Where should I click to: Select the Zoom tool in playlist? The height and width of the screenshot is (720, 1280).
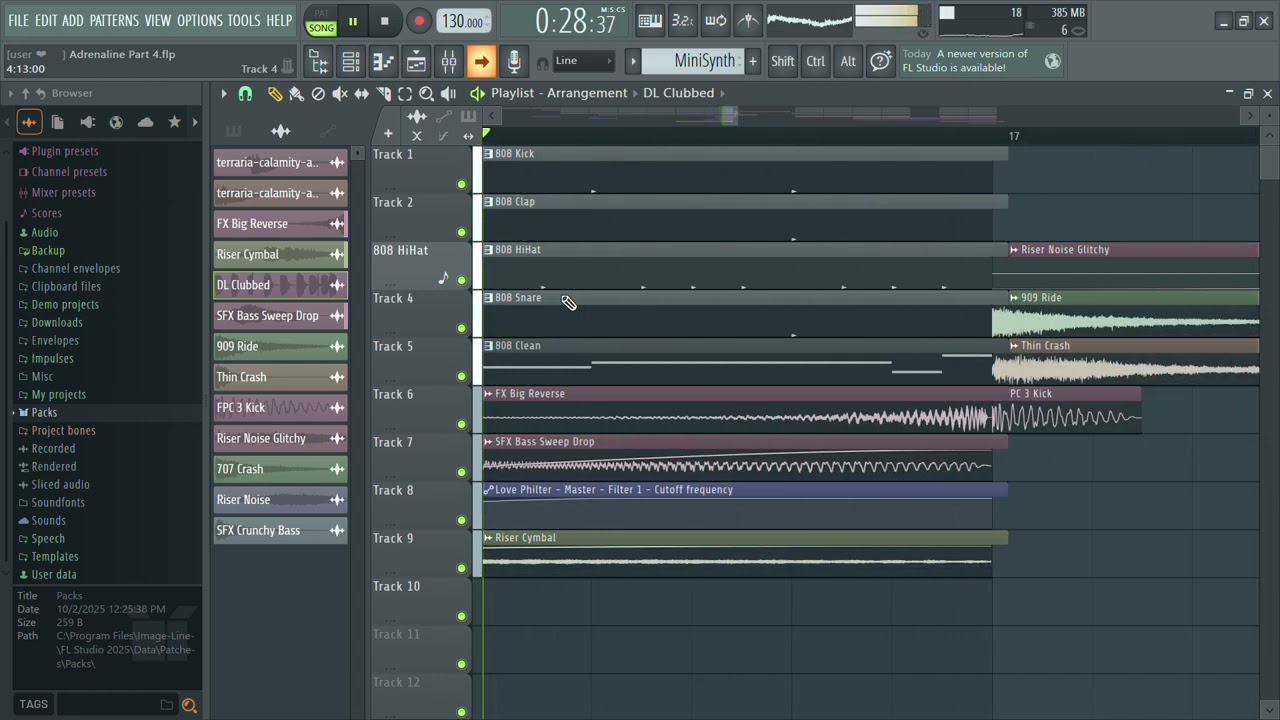click(x=426, y=93)
